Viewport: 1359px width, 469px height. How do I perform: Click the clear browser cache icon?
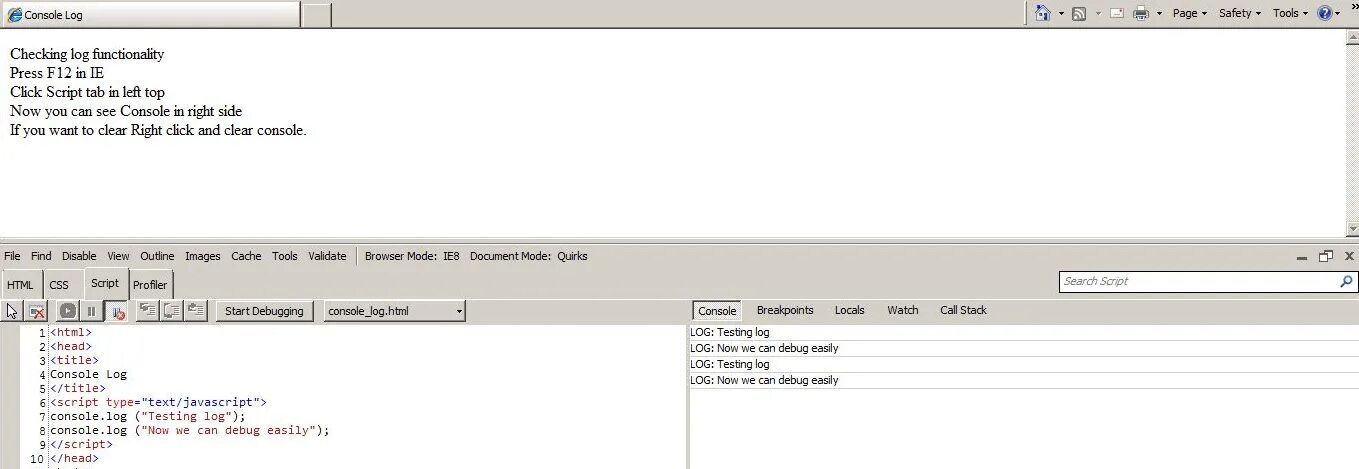36,311
